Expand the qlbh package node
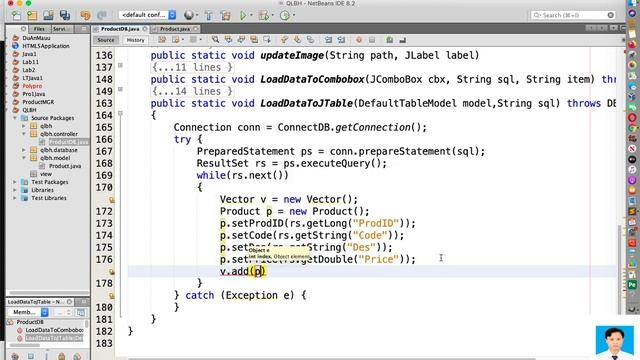This screenshot has width=640, height=360. pyautogui.click(x=24, y=126)
